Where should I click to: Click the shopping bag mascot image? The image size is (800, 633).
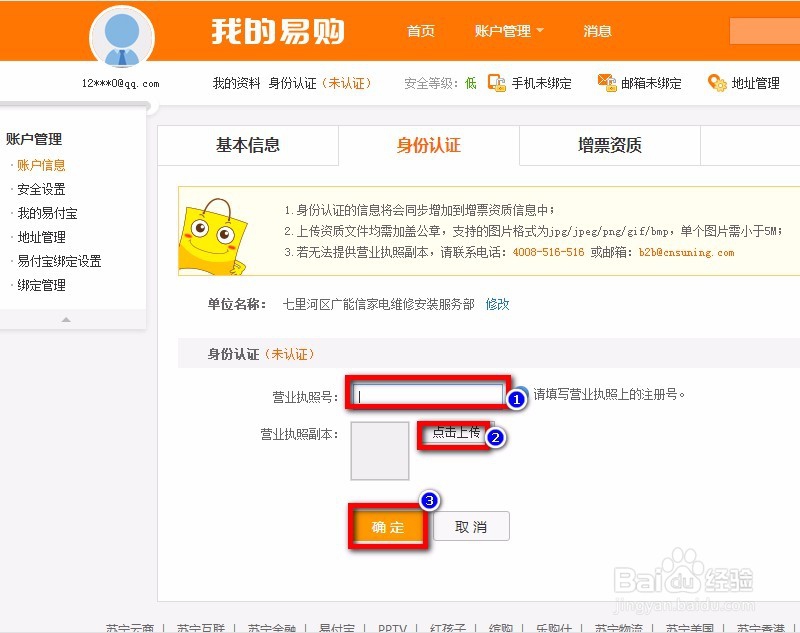pos(213,236)
